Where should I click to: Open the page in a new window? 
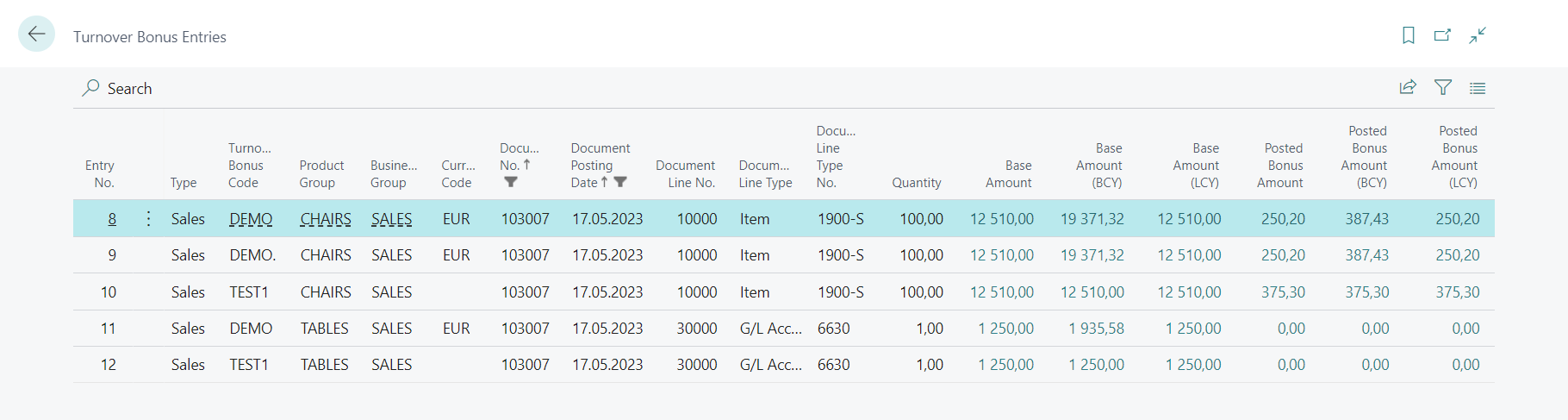click(1442, 35)
